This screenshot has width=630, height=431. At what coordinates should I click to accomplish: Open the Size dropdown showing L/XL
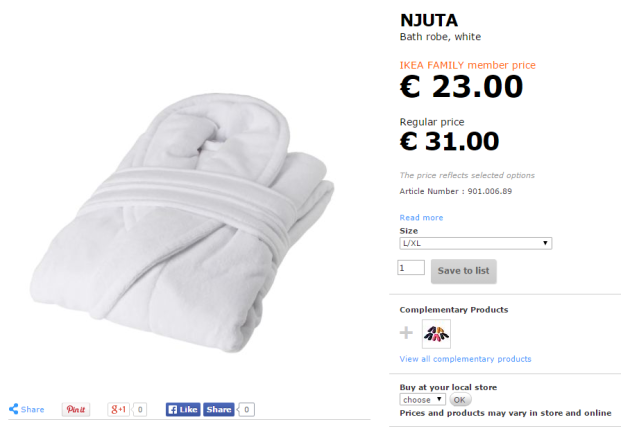(476, 243)
